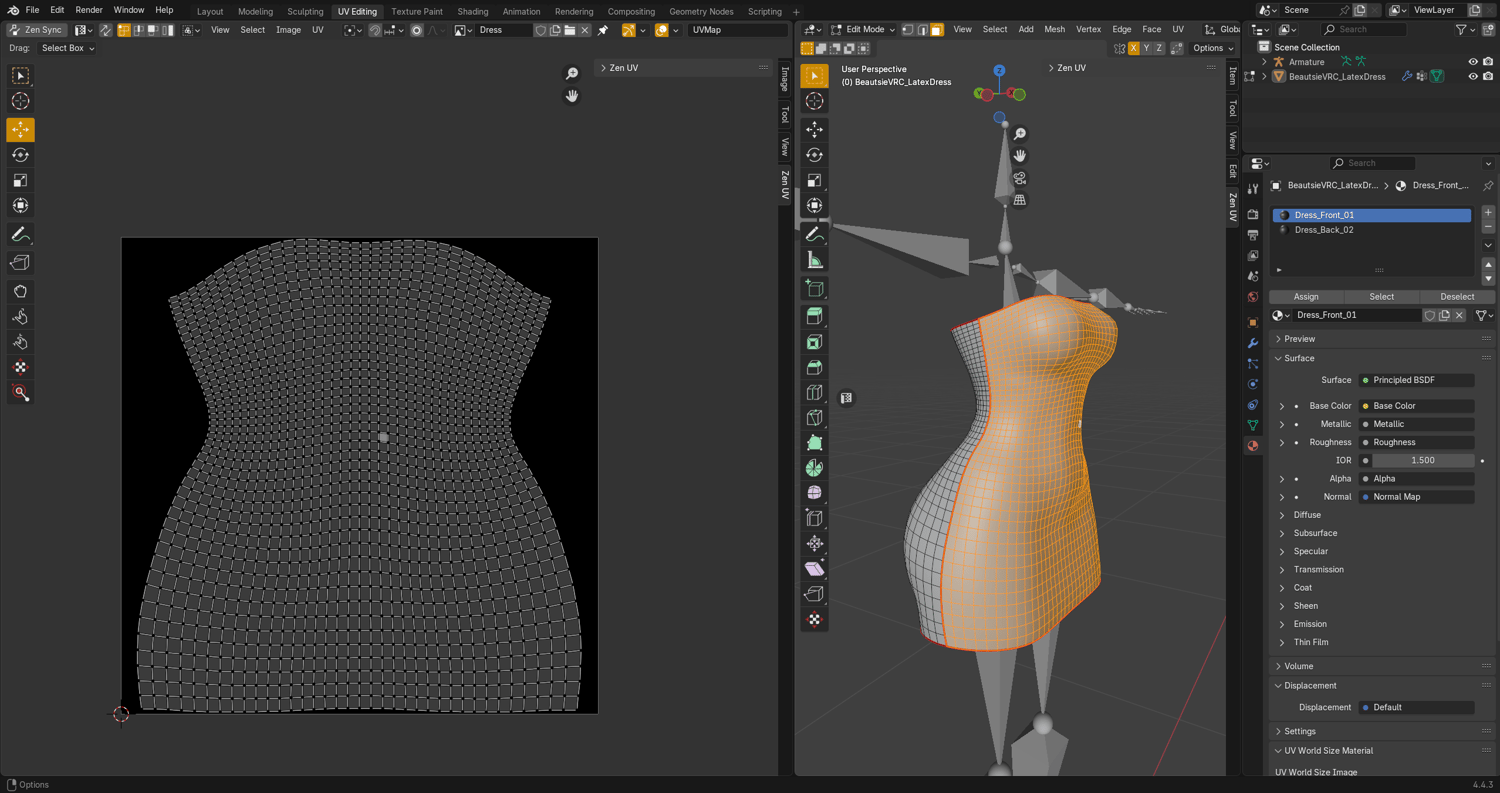Click the Deselect button
1500x793 pixels.
[x=1456, y=297]
